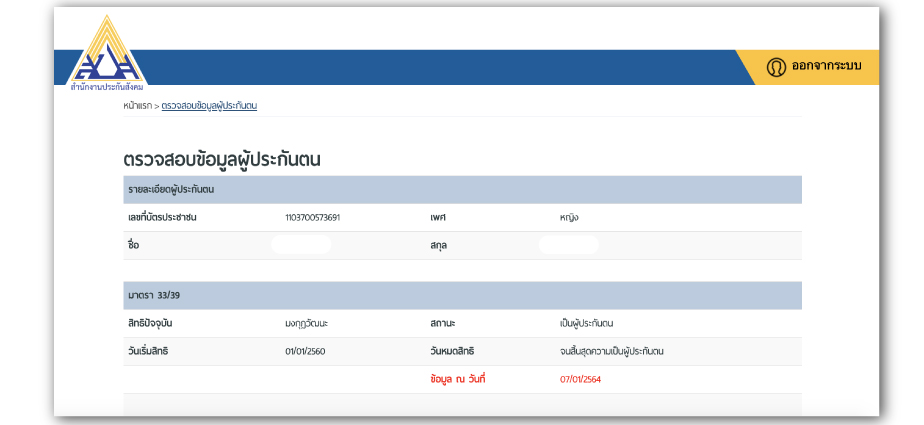This screenshot has width=924, height=425.
Task: Open the ตรวจสอบข้อมูลผู้ประกันตน breadcrumb link
Action: point(209,105)
